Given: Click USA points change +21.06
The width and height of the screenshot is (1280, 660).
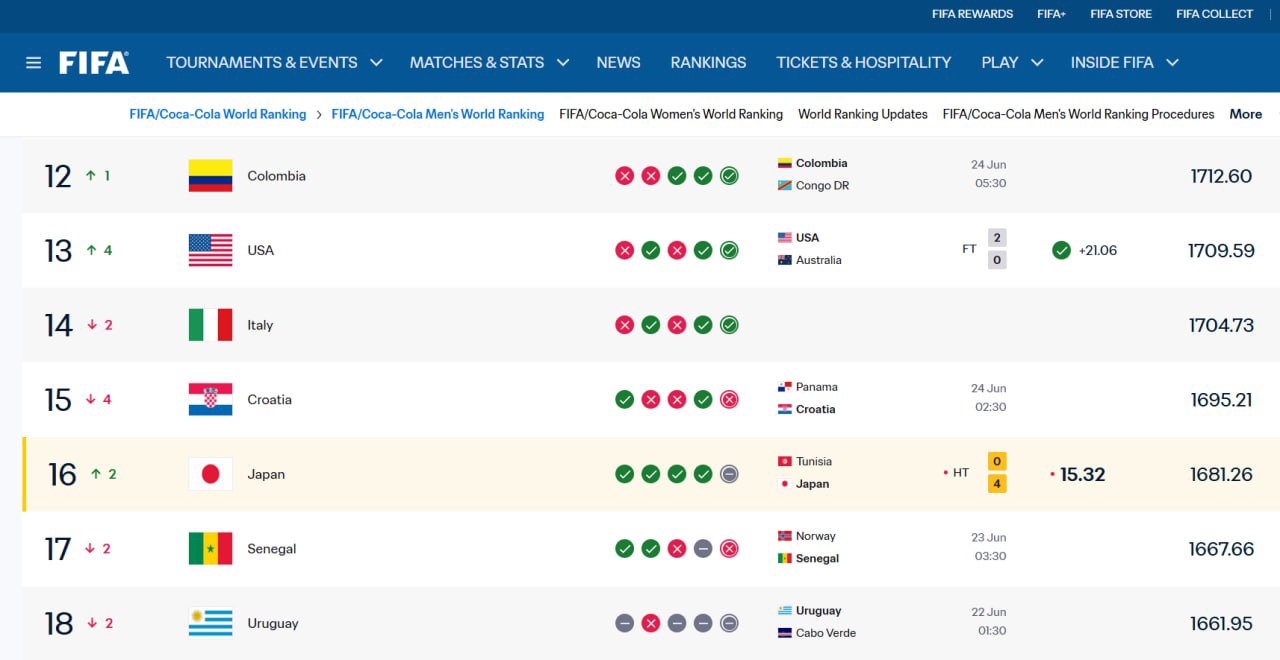Looking at the screenshot, I should coord(1098,250).
